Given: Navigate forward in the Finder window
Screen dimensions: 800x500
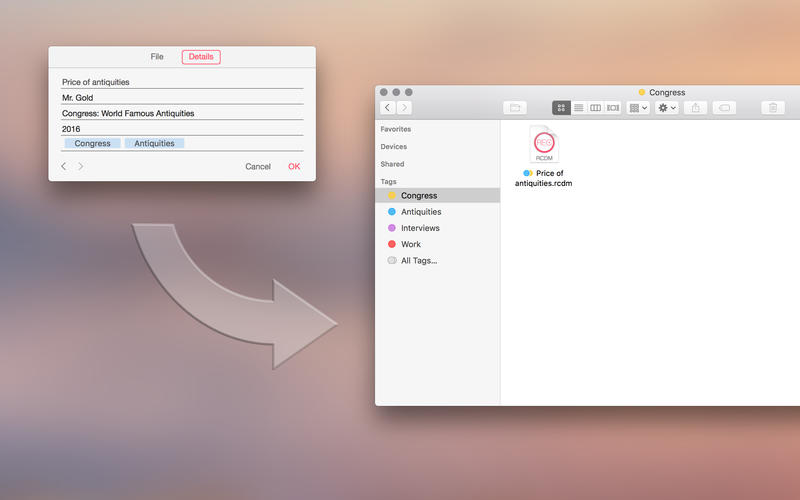Looking at the screenshot, I should coord(404,108).
